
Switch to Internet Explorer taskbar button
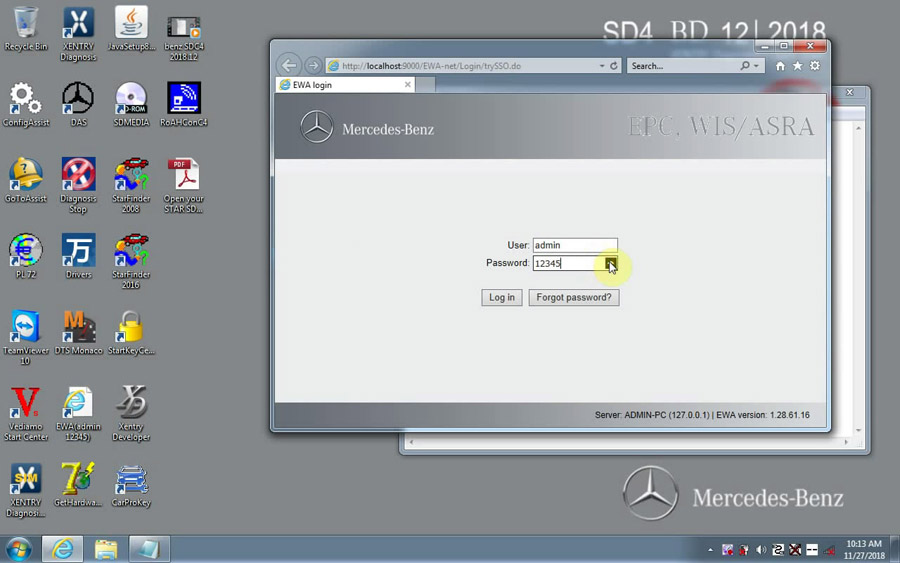click(x=62, y=549)
